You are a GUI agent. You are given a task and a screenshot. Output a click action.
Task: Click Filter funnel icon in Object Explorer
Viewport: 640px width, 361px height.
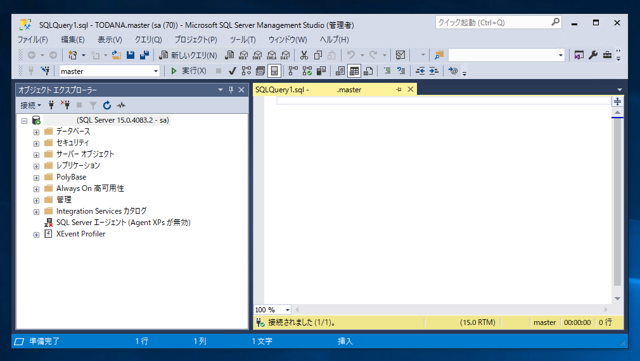(x=93, y=105)
